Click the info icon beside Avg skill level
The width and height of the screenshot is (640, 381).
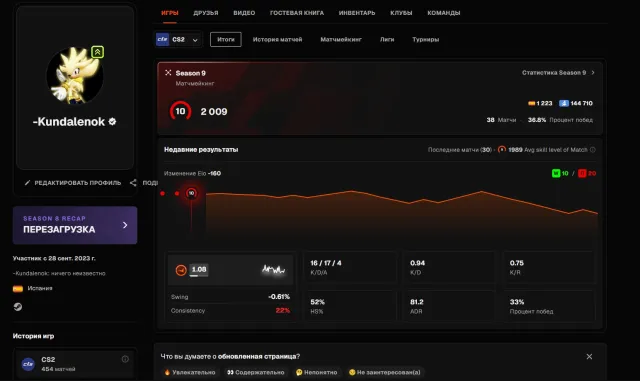(593, 150)
